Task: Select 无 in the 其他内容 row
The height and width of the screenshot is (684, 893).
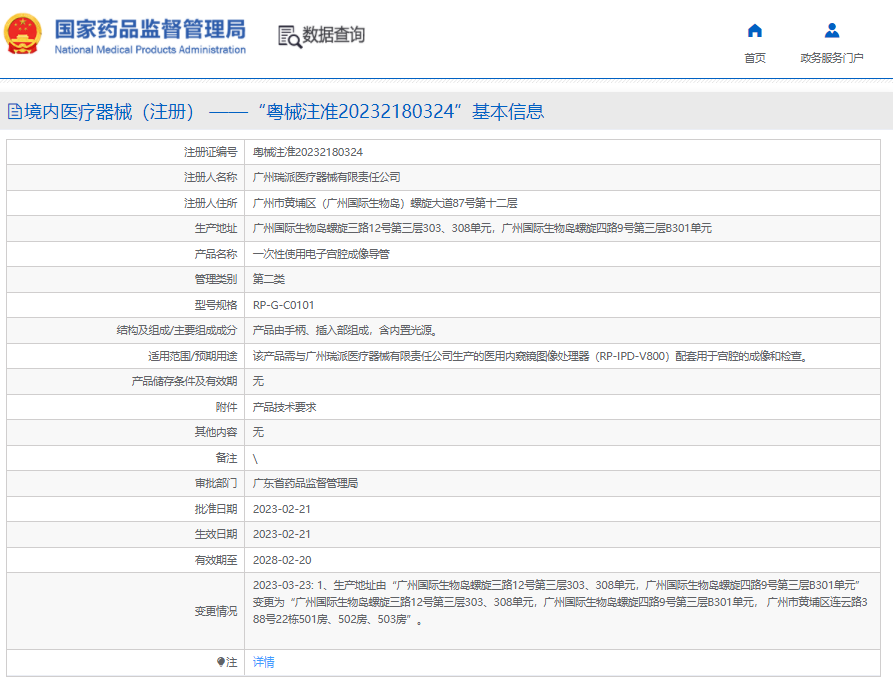Action: [x=258, y=432]
